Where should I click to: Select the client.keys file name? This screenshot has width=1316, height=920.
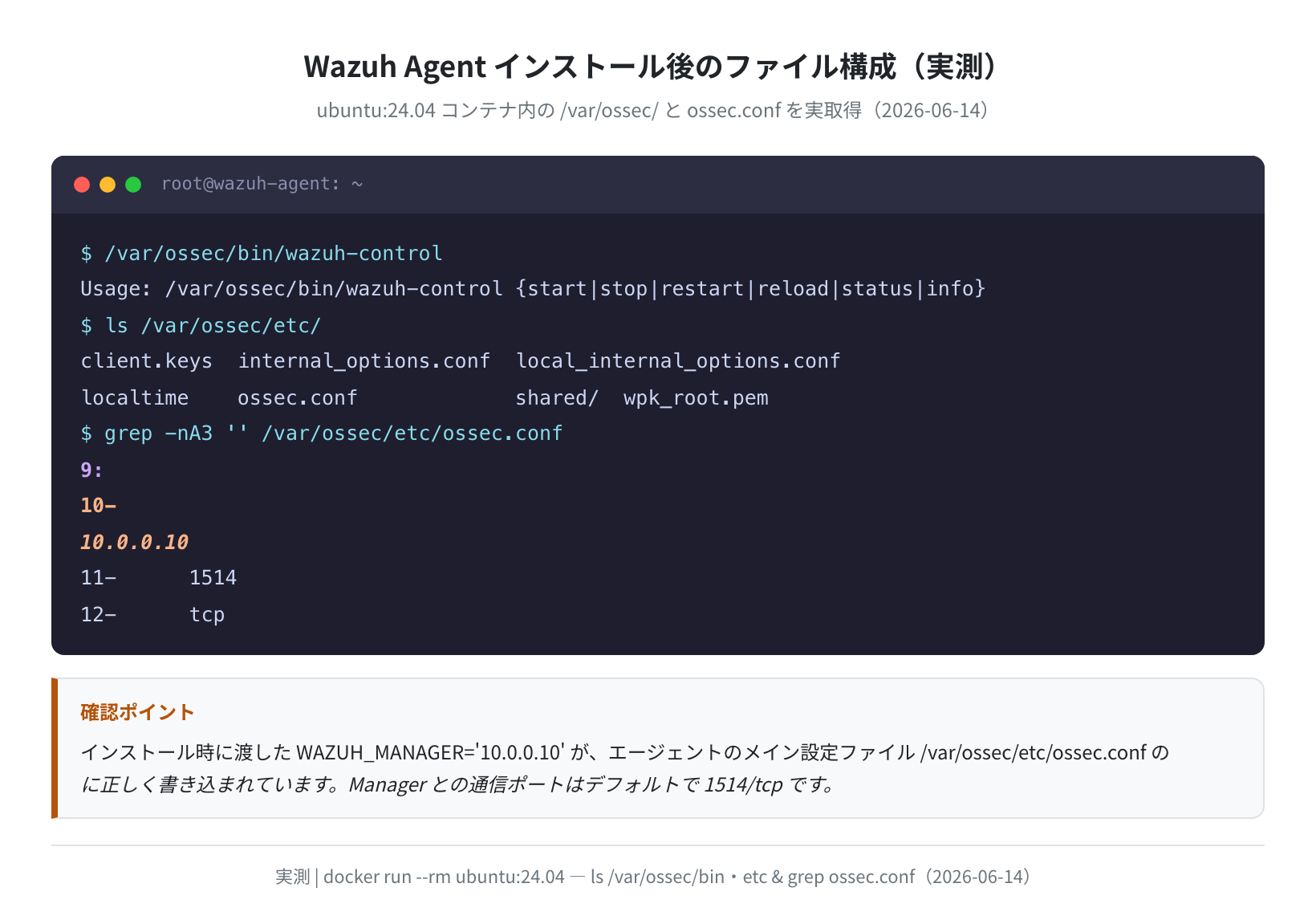pos(147,361)
